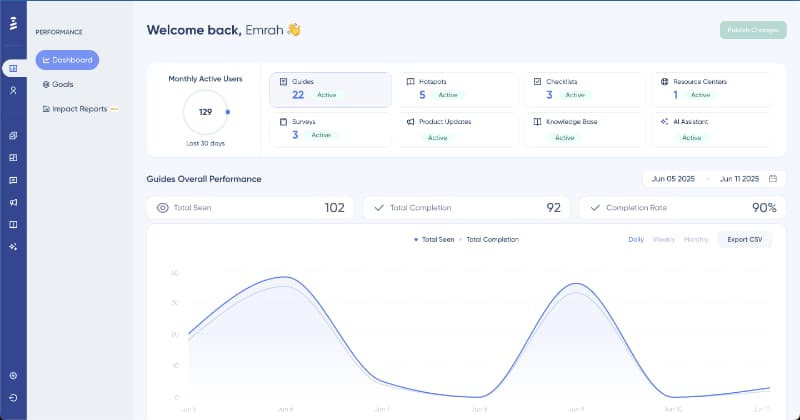Viewport: 800px width, 420px height.
Task: Open the Knowledge Base Active card
Action: click(x=585, y=130)
